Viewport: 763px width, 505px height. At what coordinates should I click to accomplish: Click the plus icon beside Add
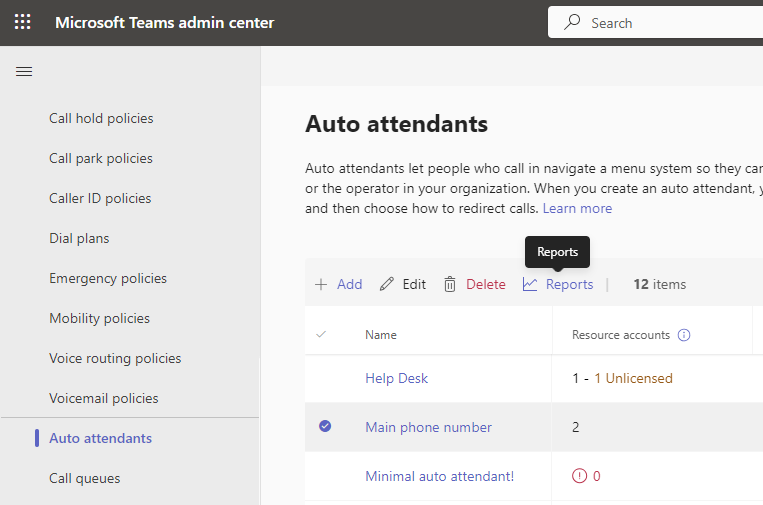click(321, 284)
